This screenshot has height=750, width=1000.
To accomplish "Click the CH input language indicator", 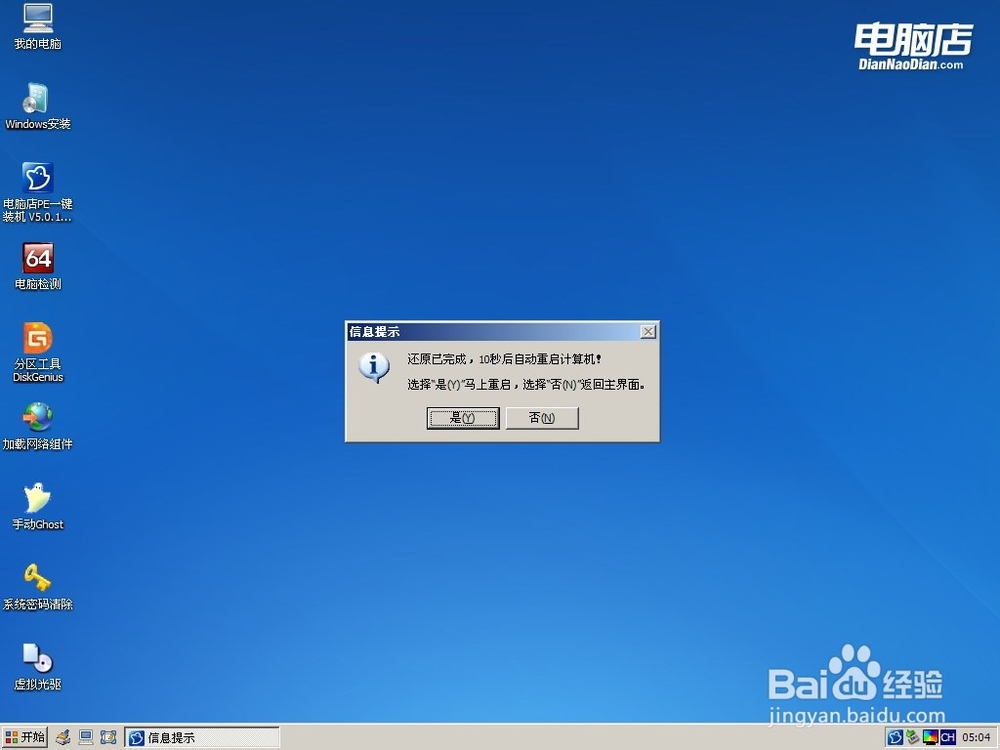I will click(948, 737).
